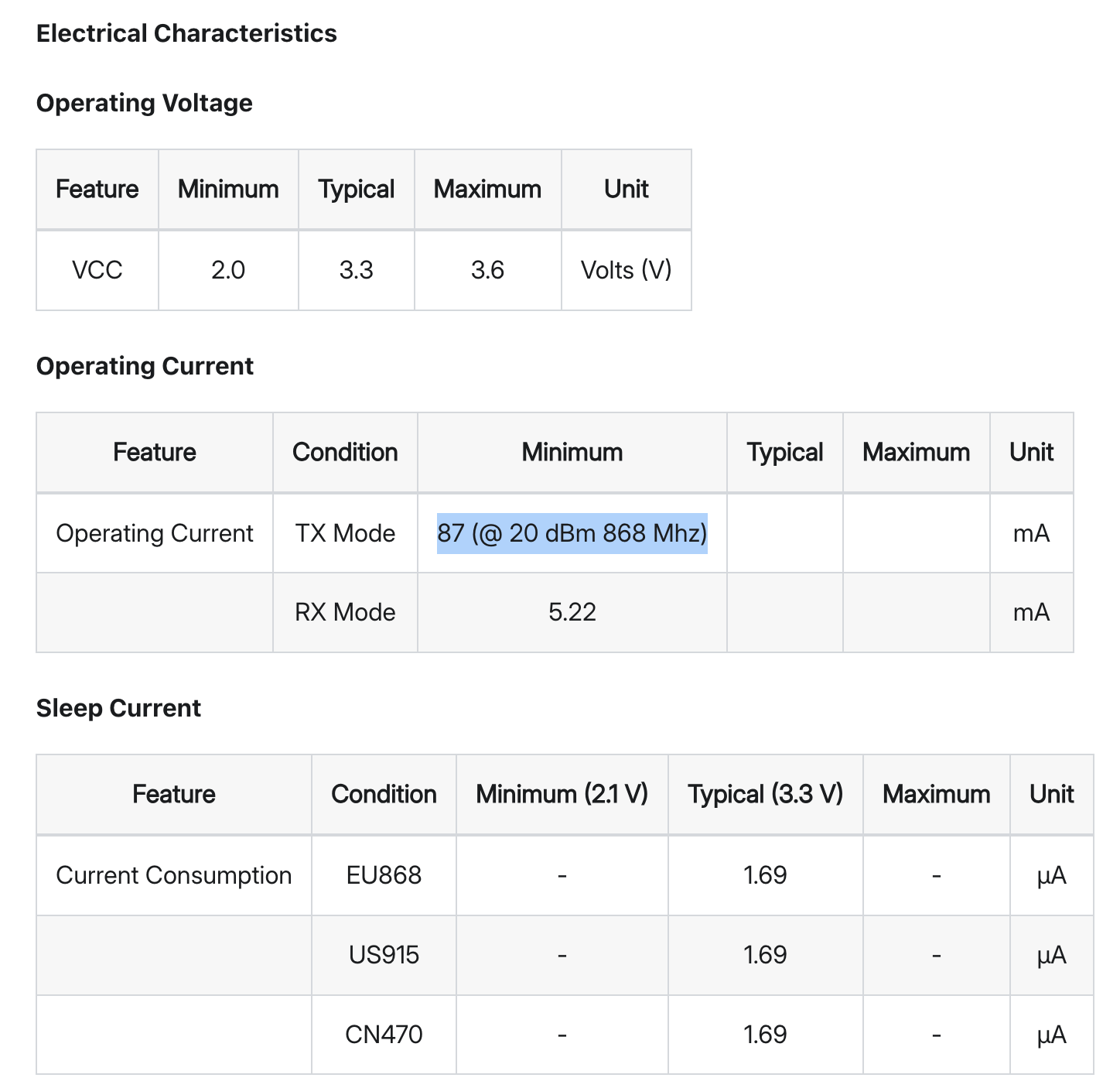Click the Operating Voltage section heading

[x=144, y=103]
